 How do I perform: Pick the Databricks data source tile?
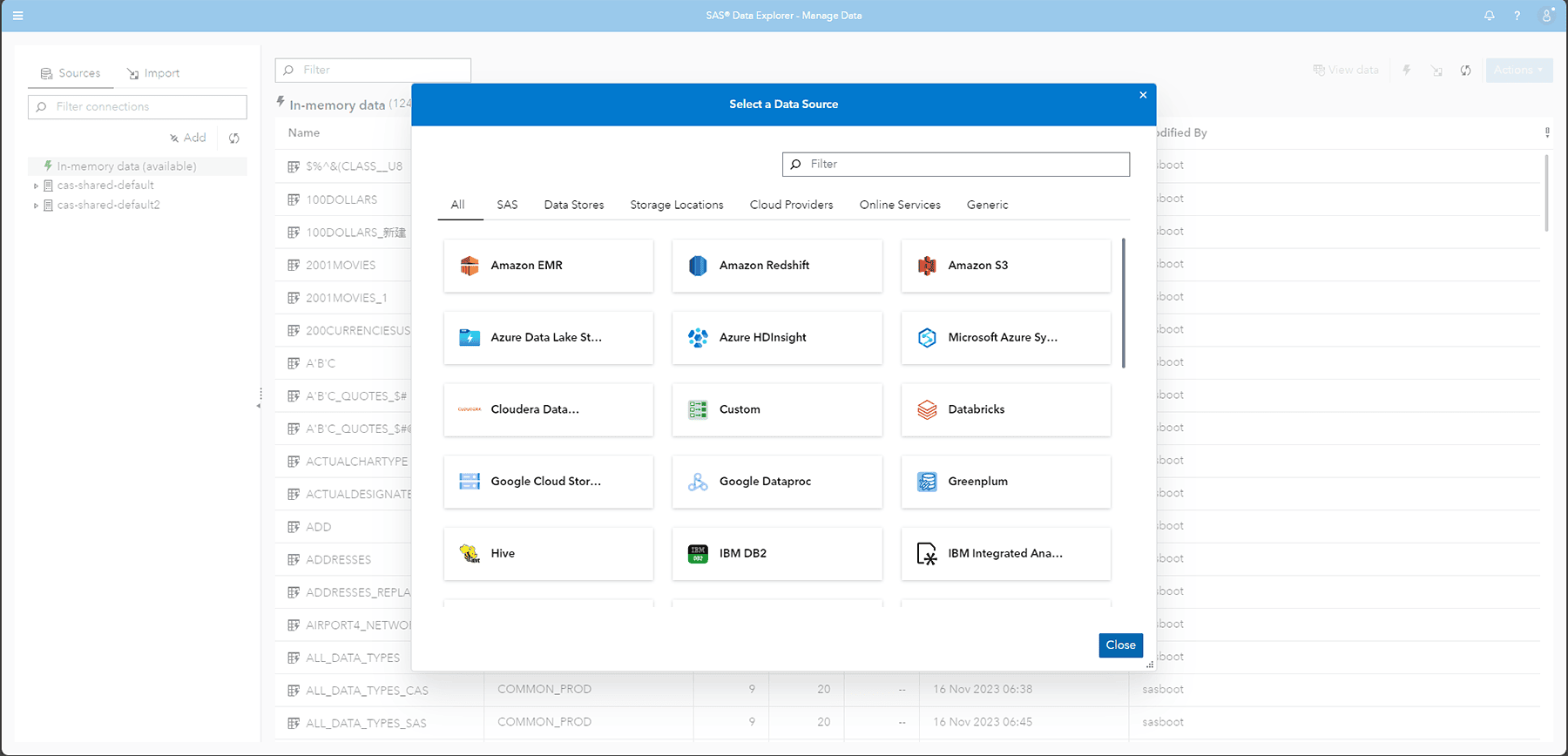pyautogui.click(x=1006, y=409)
